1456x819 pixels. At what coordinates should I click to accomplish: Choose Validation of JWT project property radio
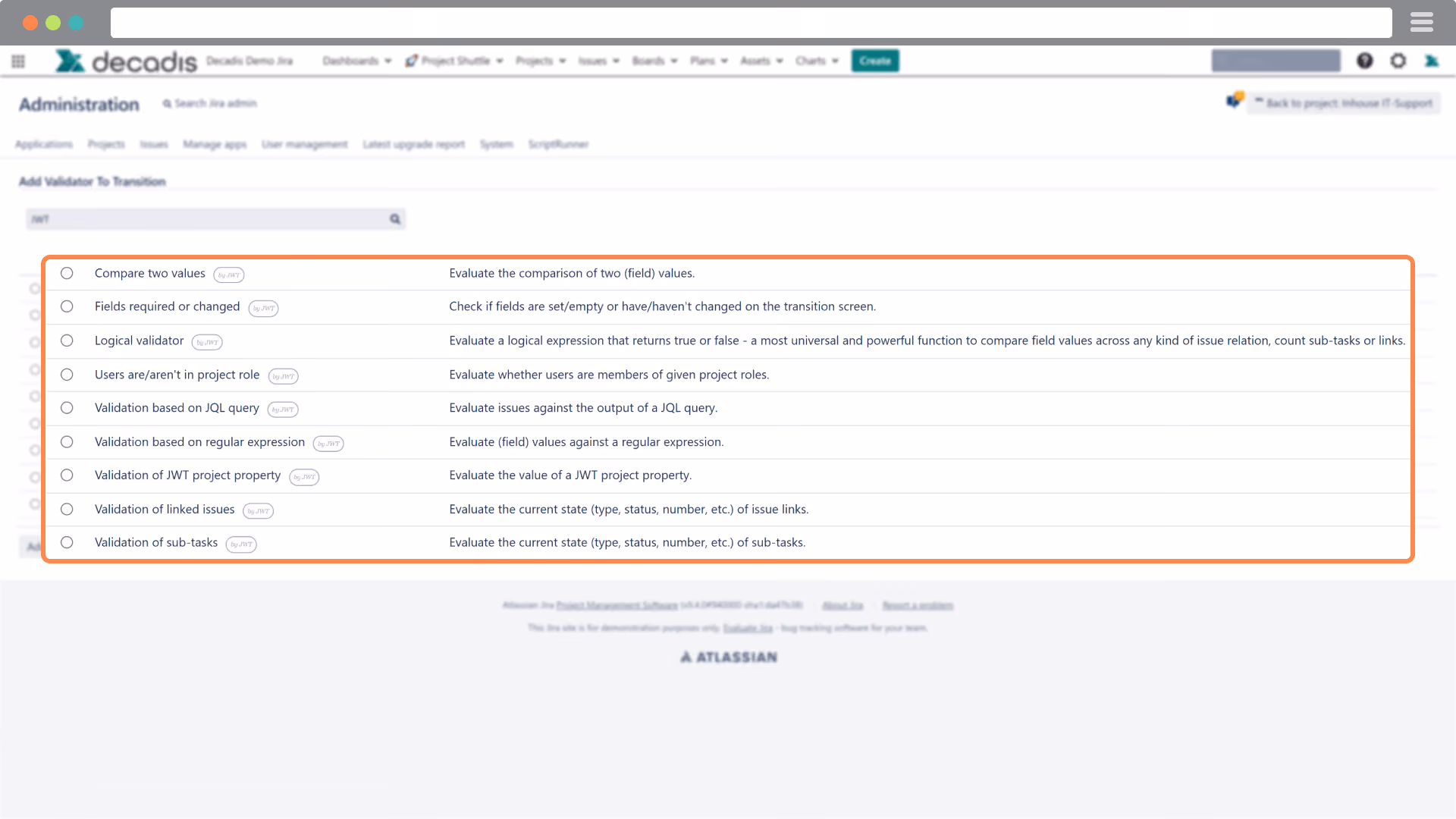[67, 475]
